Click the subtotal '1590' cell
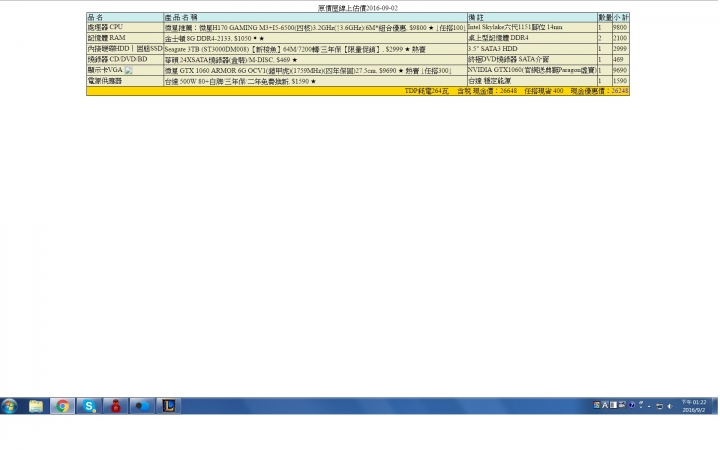Screen dimensions: 720x450 620,81
